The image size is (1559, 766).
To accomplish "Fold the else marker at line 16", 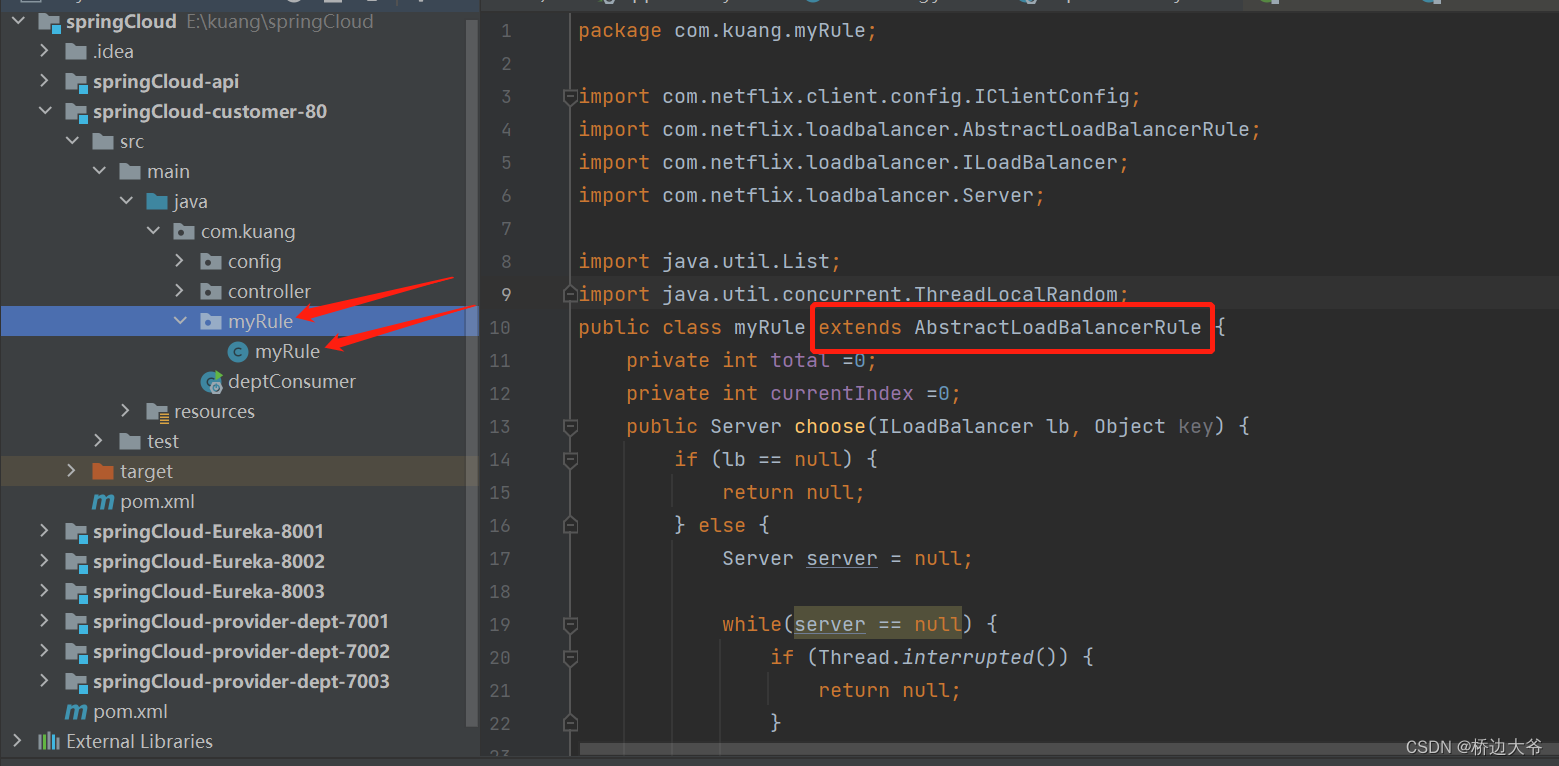I will pyautogui.click(x=570, y=525).
